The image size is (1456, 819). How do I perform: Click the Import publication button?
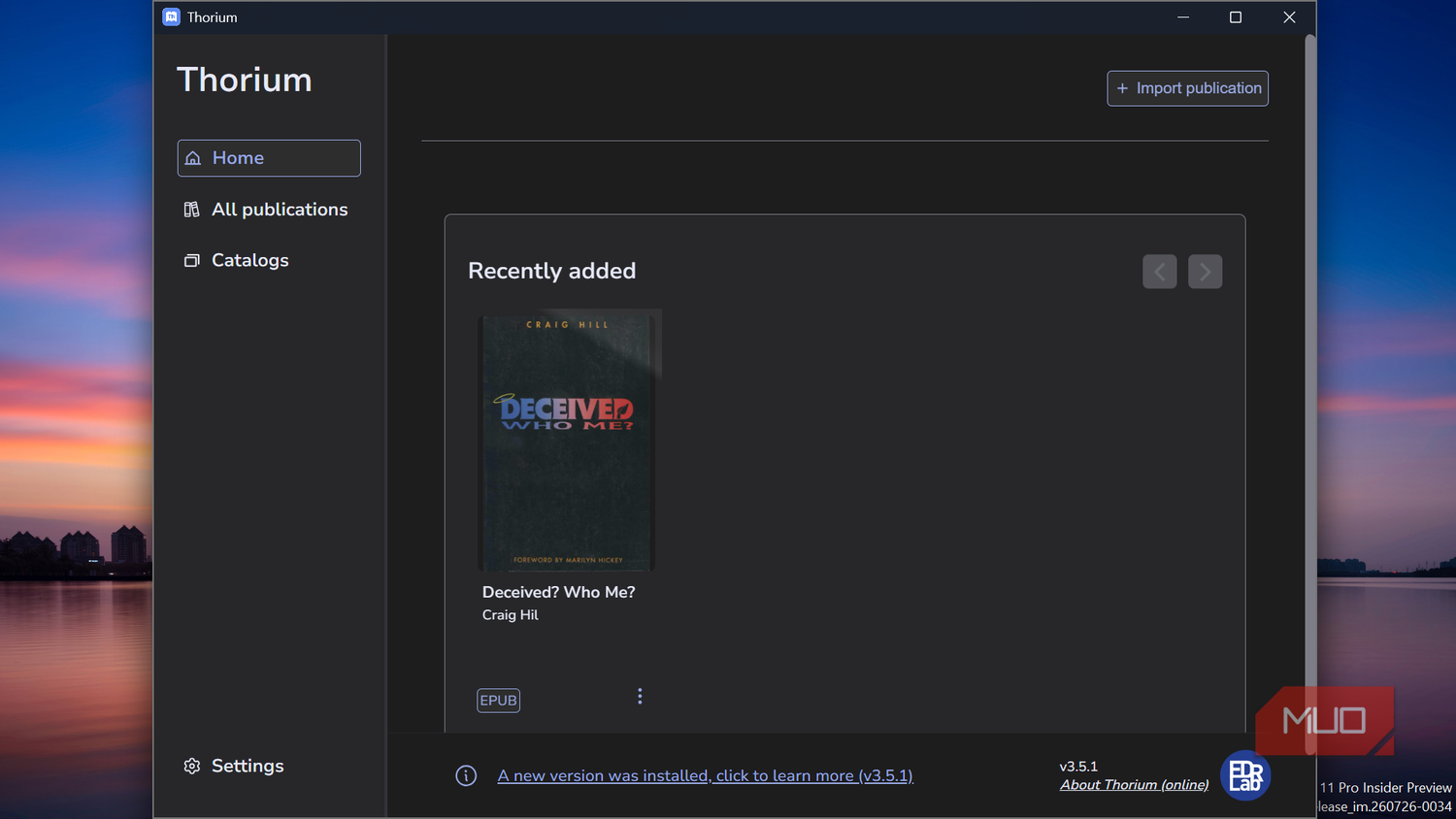pos(1187,88)
